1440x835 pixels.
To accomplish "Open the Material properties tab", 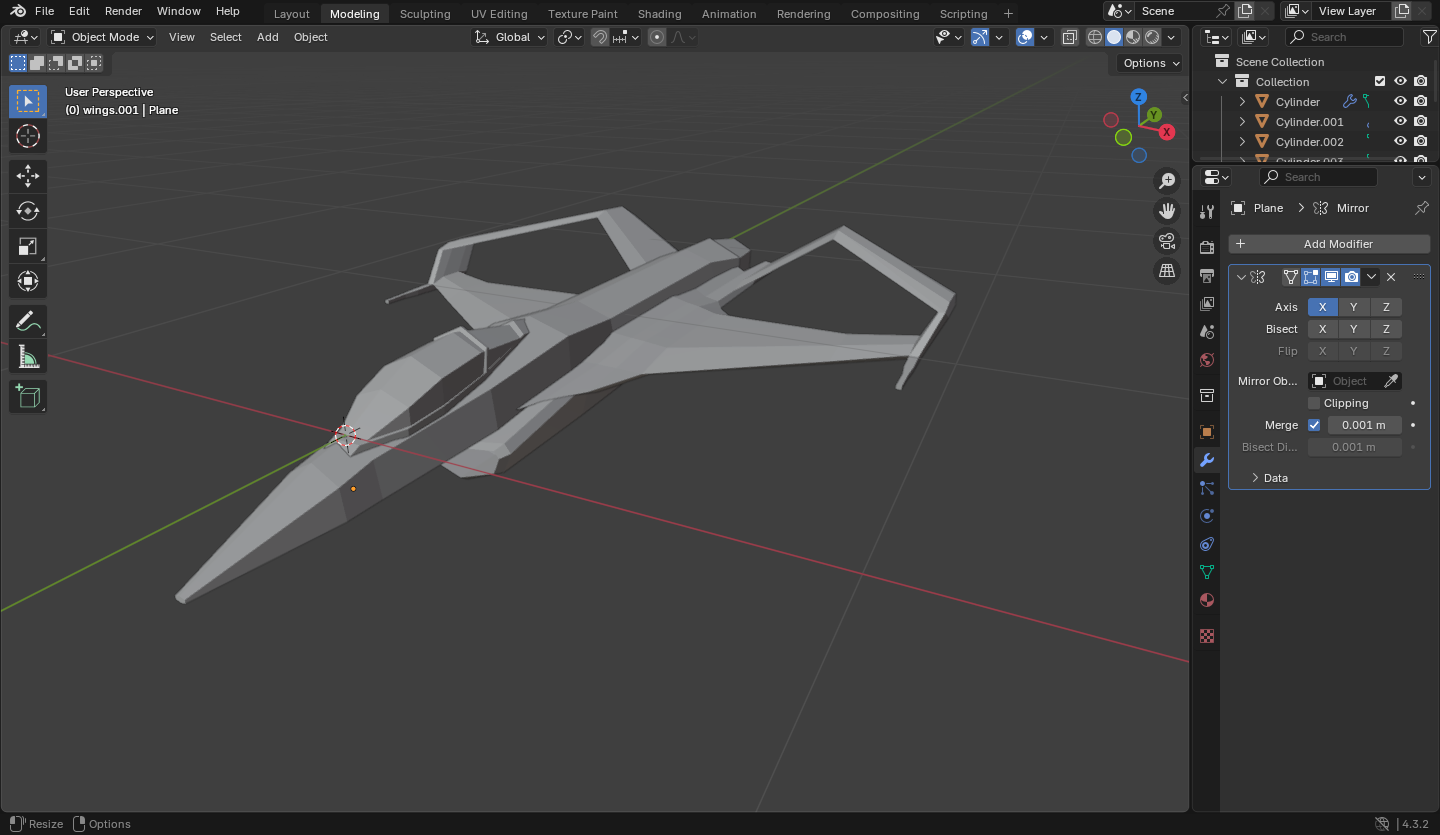I will pos(1207,600).
